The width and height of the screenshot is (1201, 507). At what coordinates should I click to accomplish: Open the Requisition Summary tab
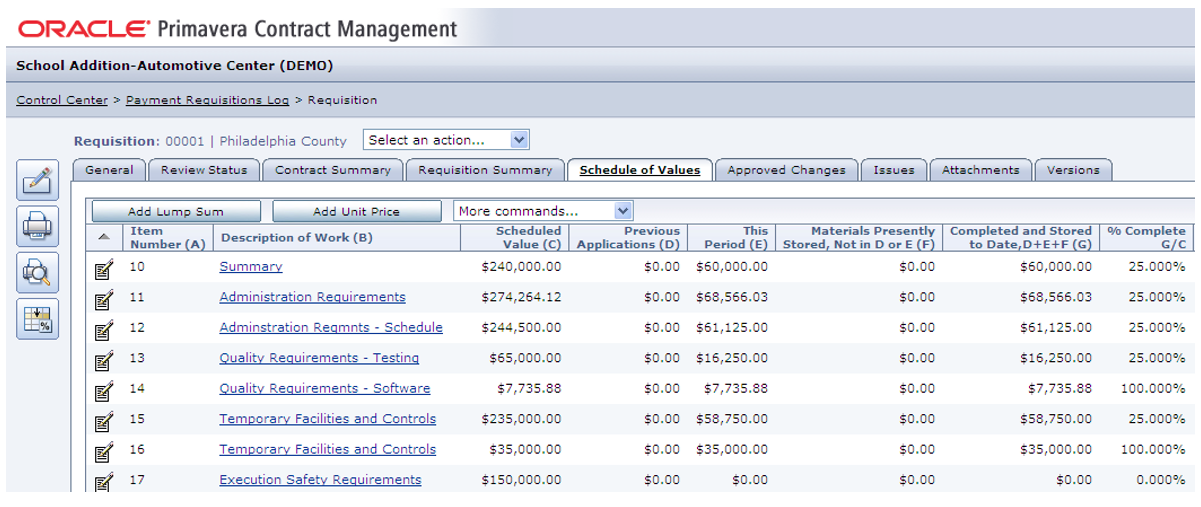485,170
